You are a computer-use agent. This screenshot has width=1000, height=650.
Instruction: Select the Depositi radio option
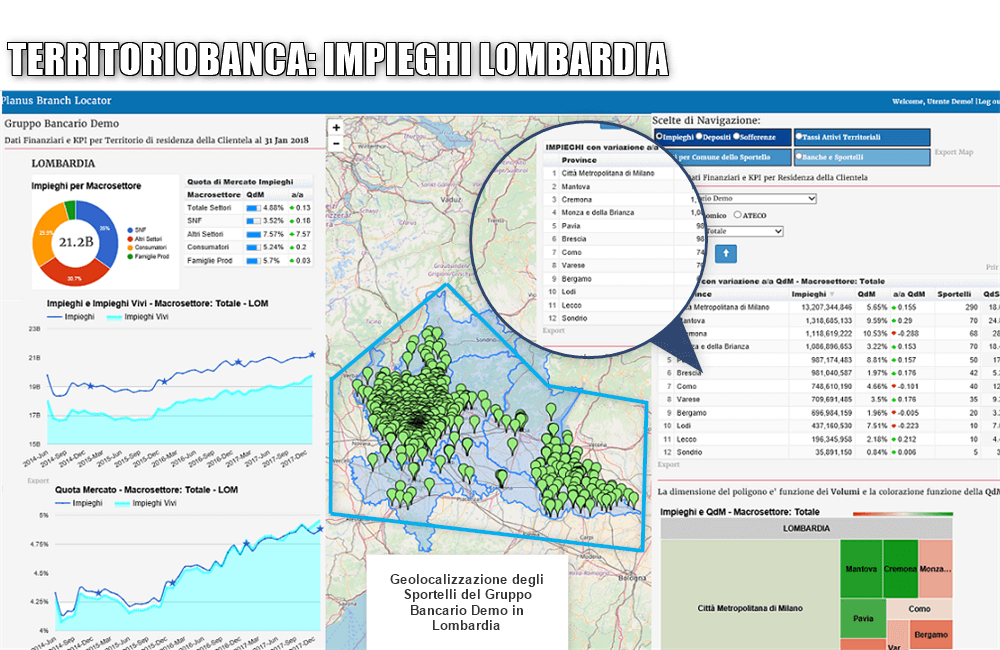point(699,137)
